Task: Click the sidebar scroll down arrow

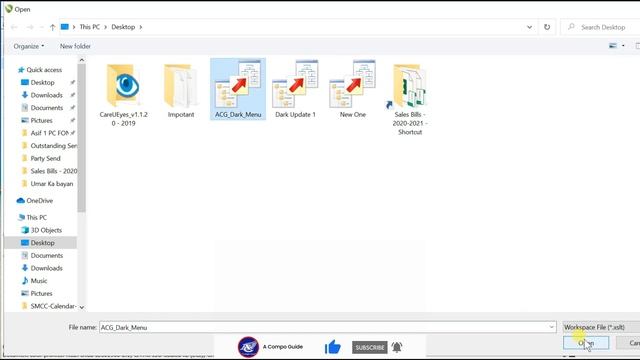Action: click(x=81, y=307)
